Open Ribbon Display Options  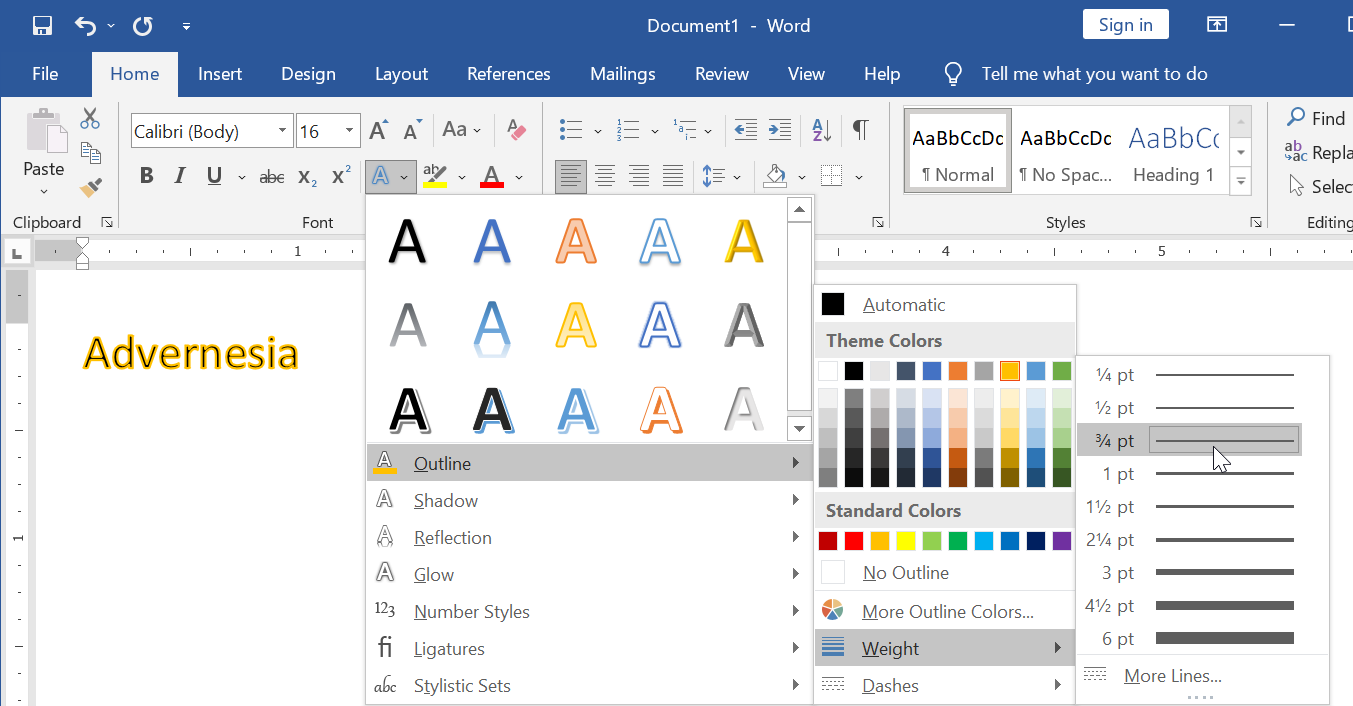1216,26
